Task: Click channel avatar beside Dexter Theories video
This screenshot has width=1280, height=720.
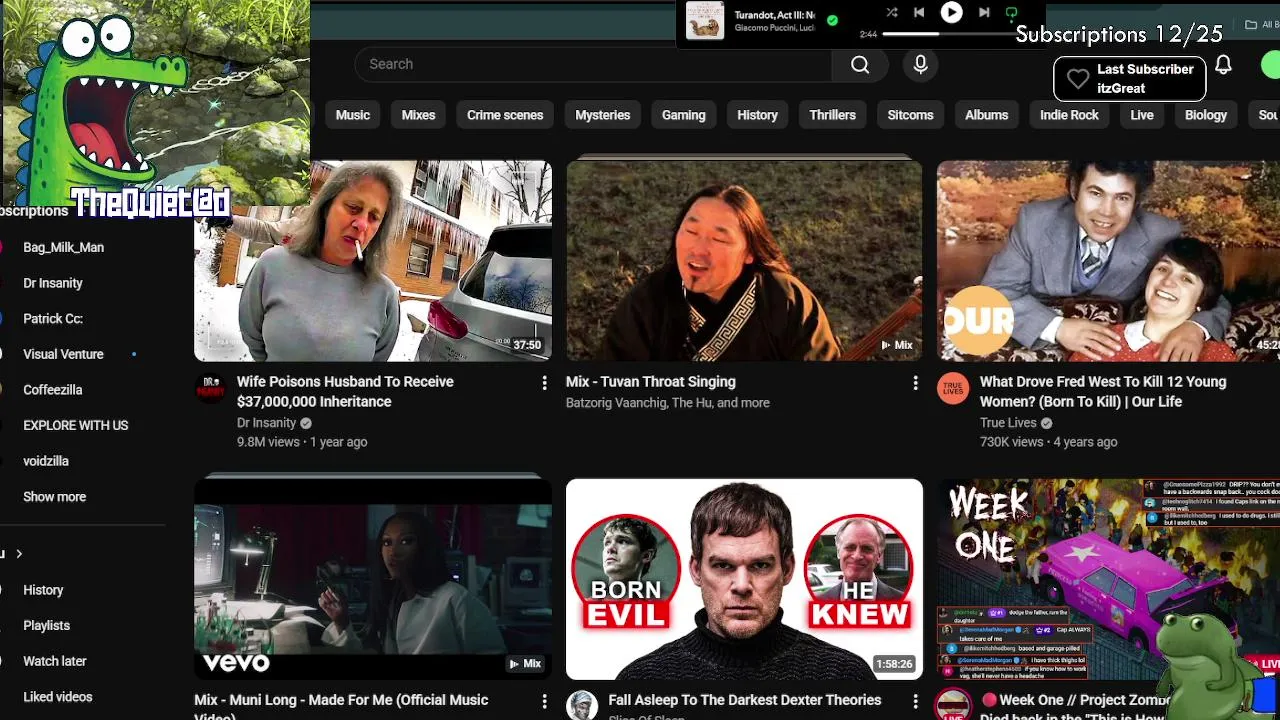Action: pyautogui.click(x=582, y=705)
